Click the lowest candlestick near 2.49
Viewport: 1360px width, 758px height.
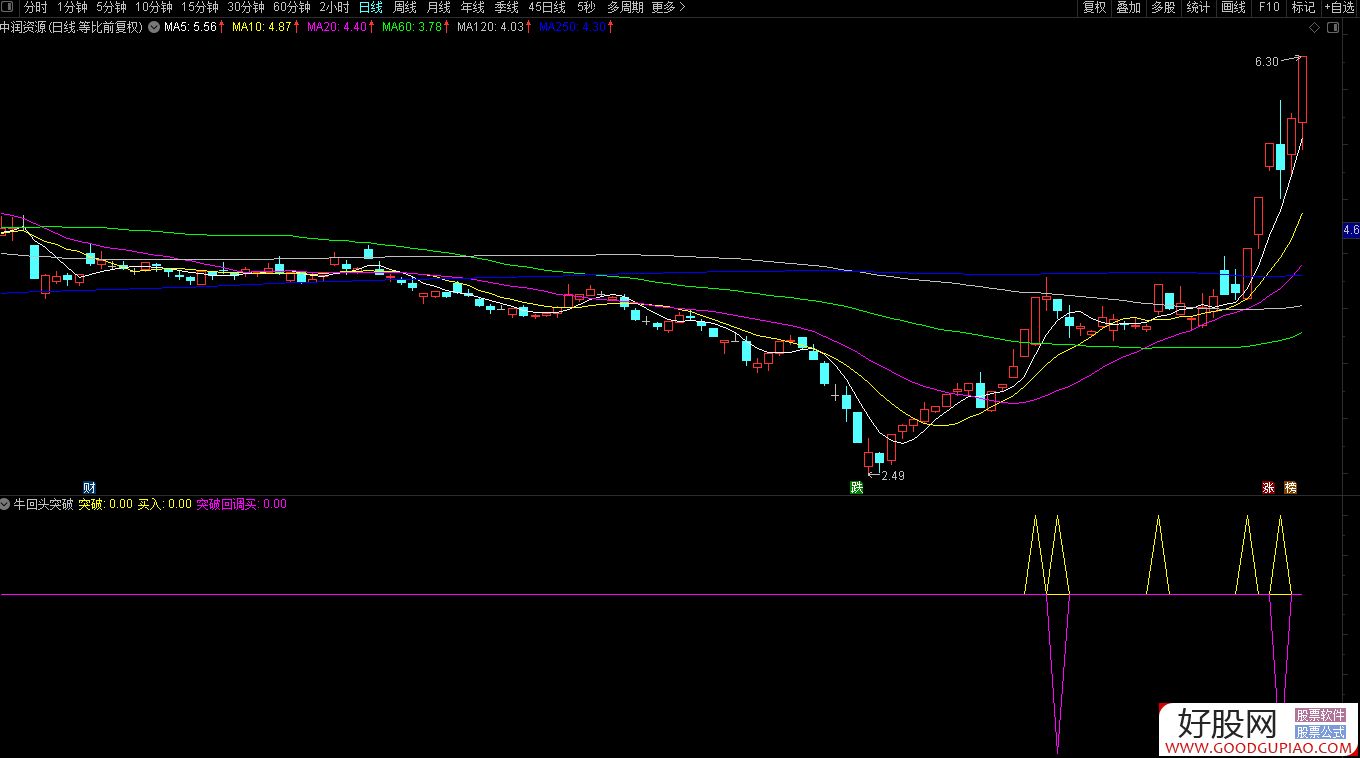pos(868,459)
